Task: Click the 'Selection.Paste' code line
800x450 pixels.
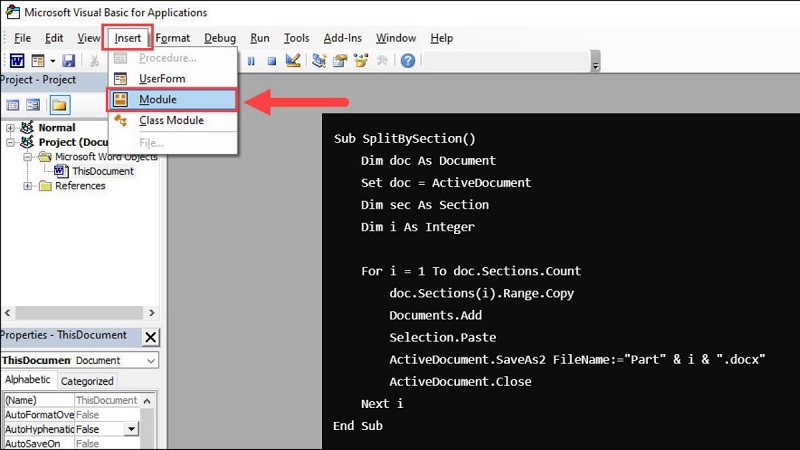Action: (442, 337)
